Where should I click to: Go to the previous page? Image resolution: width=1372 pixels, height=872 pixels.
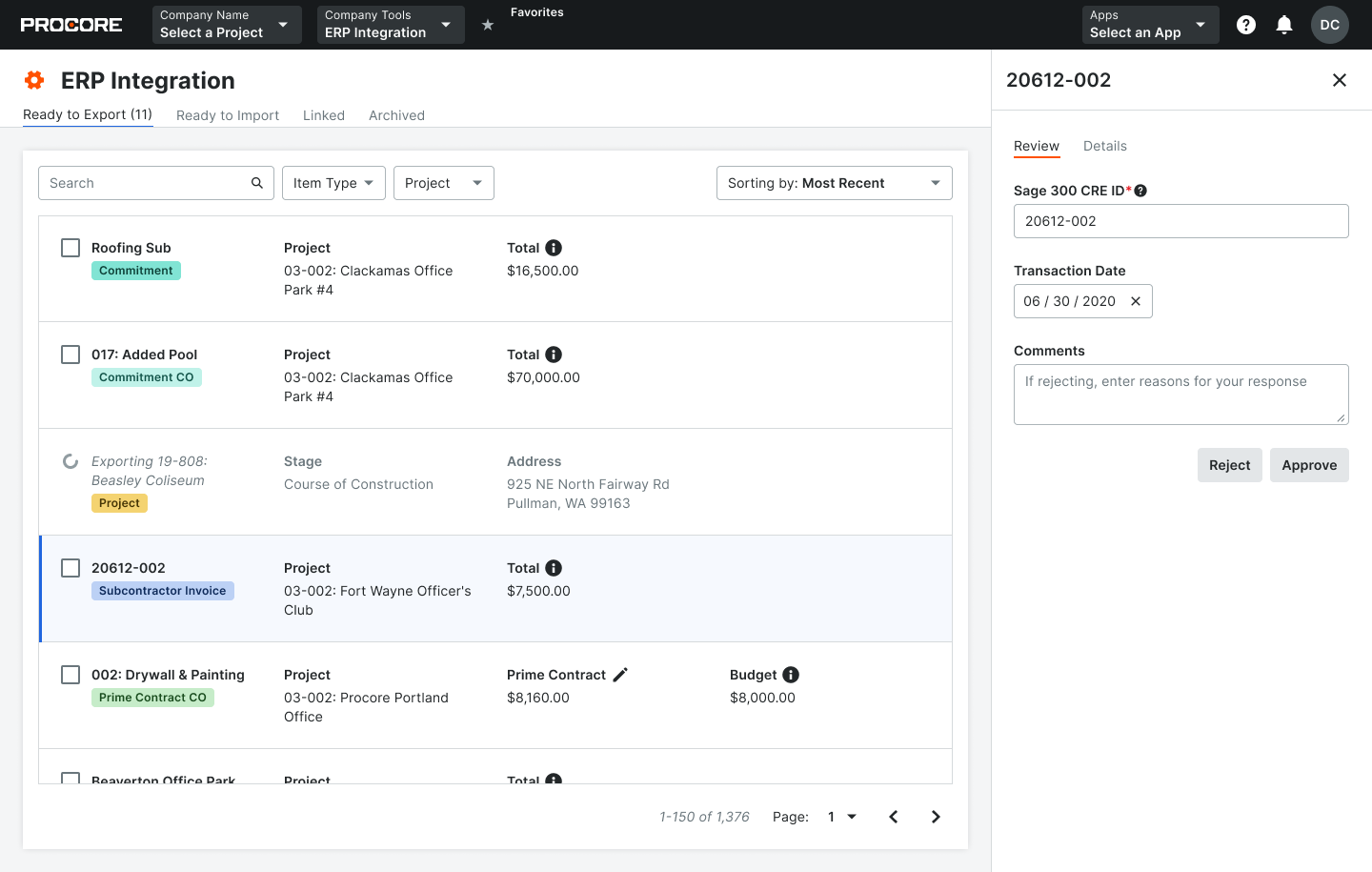(x=894, y=817)
